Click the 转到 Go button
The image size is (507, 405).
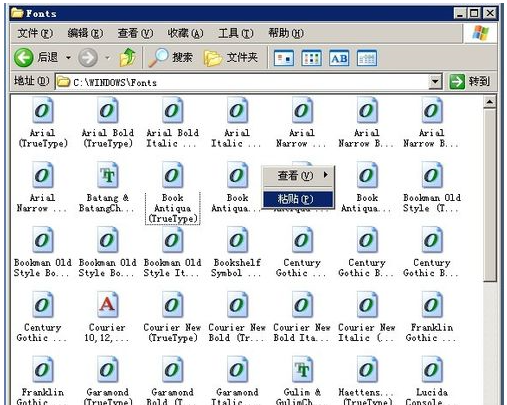(470, 82)
